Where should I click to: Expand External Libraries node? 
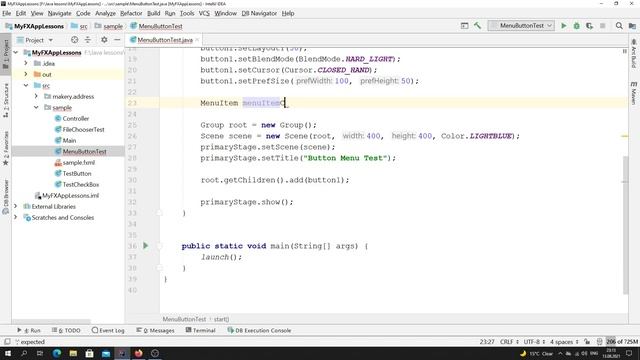[16, 207]
